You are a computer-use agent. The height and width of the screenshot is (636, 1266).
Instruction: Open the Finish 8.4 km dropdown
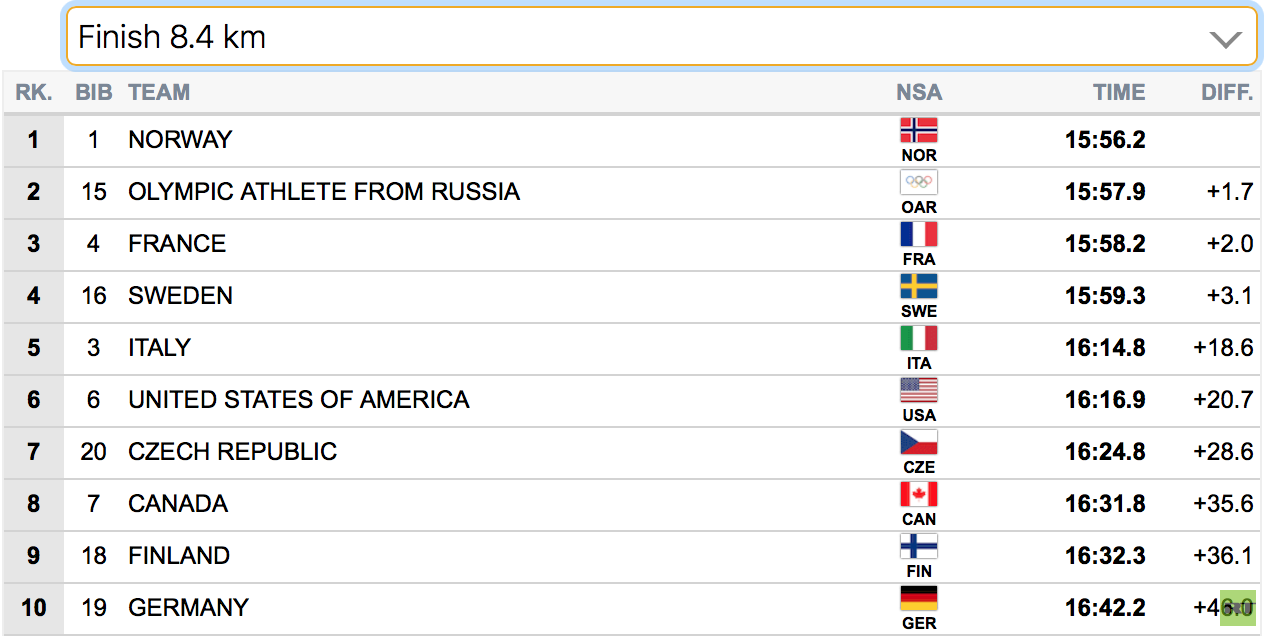[661, 38]
